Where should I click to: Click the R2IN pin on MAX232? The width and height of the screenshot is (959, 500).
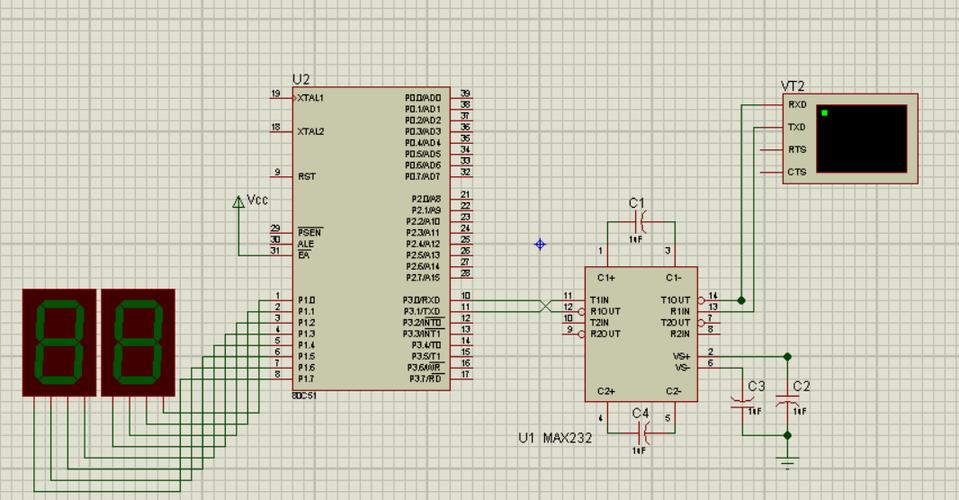[x=680, y=334]
